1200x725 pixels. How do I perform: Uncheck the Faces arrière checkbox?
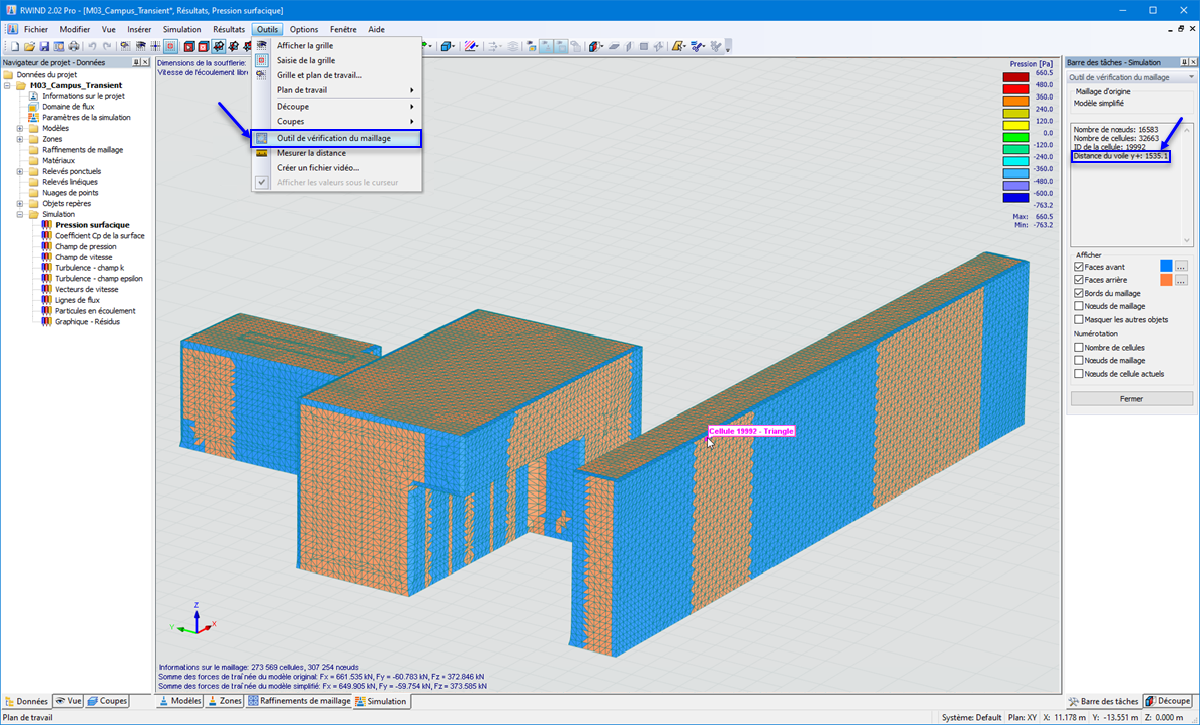pos(1079,281)
